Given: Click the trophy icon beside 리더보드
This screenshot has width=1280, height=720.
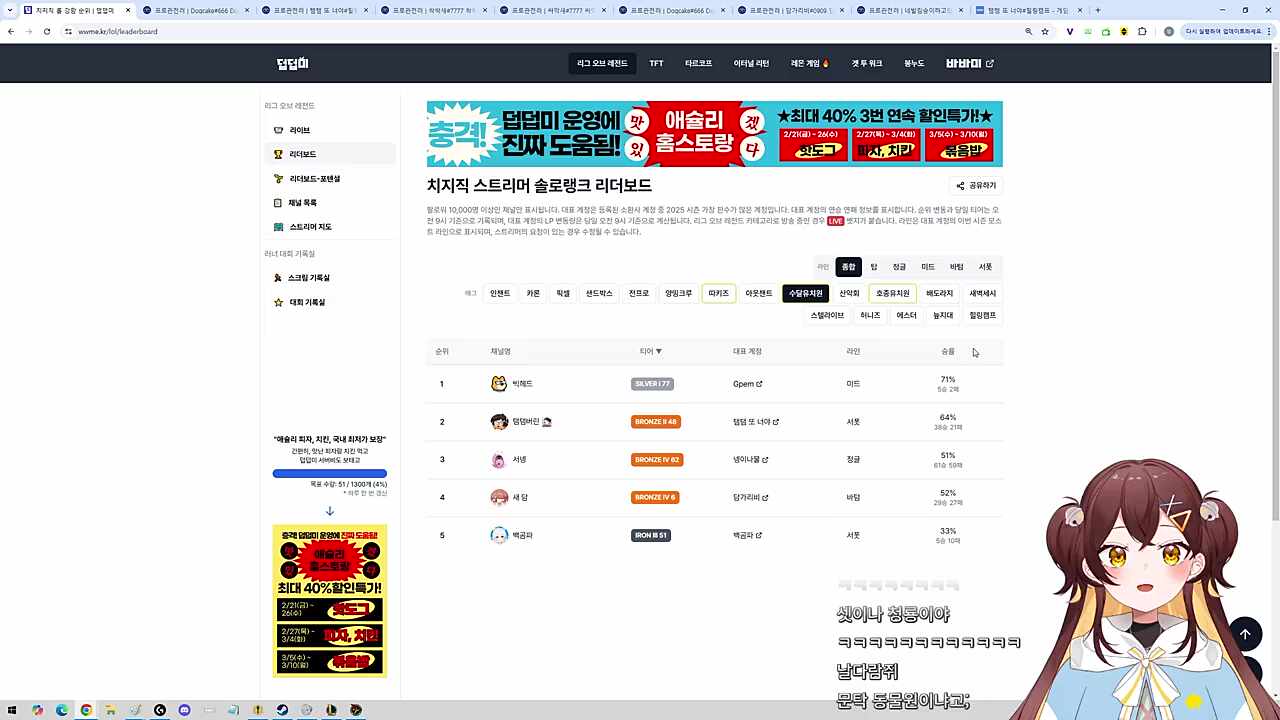Looking at the screenshot, I should (279, 154).
